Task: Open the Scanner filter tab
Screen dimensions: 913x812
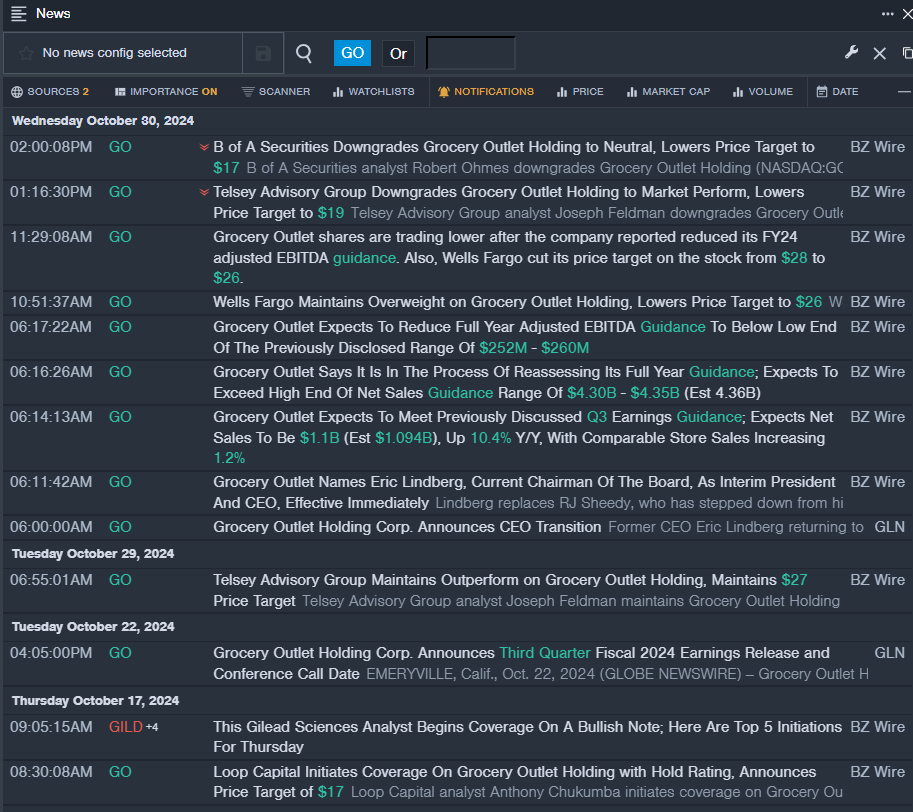Action: pos(276,92)
